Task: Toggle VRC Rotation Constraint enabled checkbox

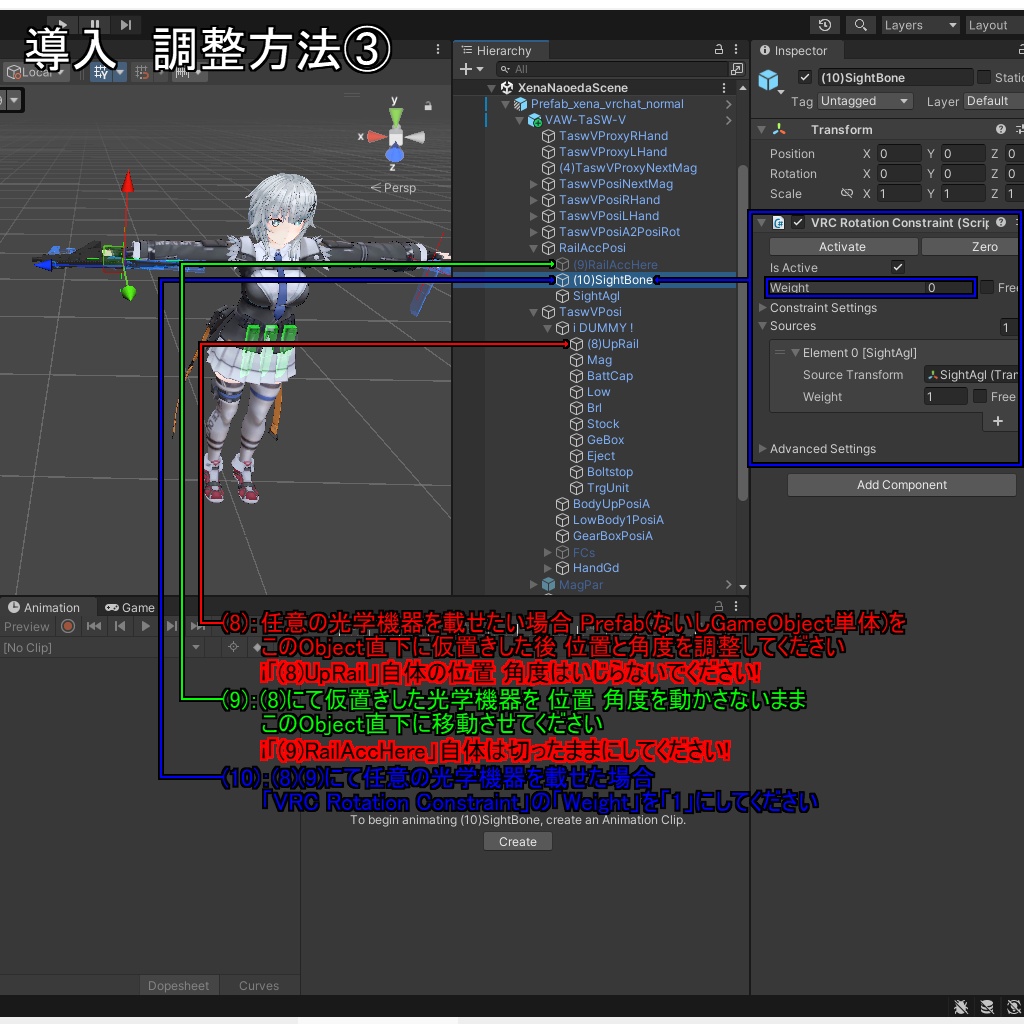Action: 797,223
